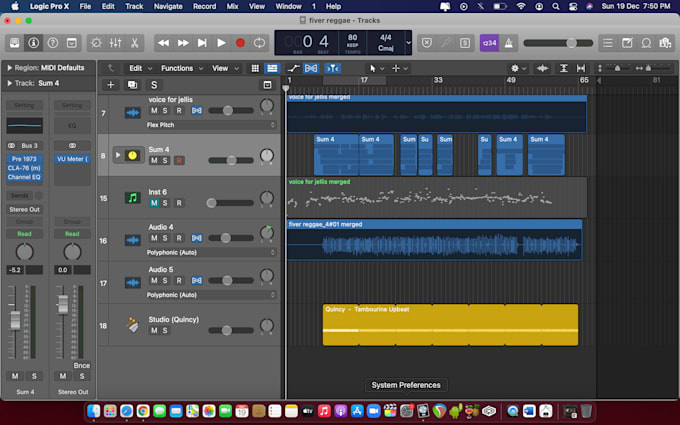This screenshot has height=425, width=680.
Task: Add a new track with plus button
Action: pos(111,85)
